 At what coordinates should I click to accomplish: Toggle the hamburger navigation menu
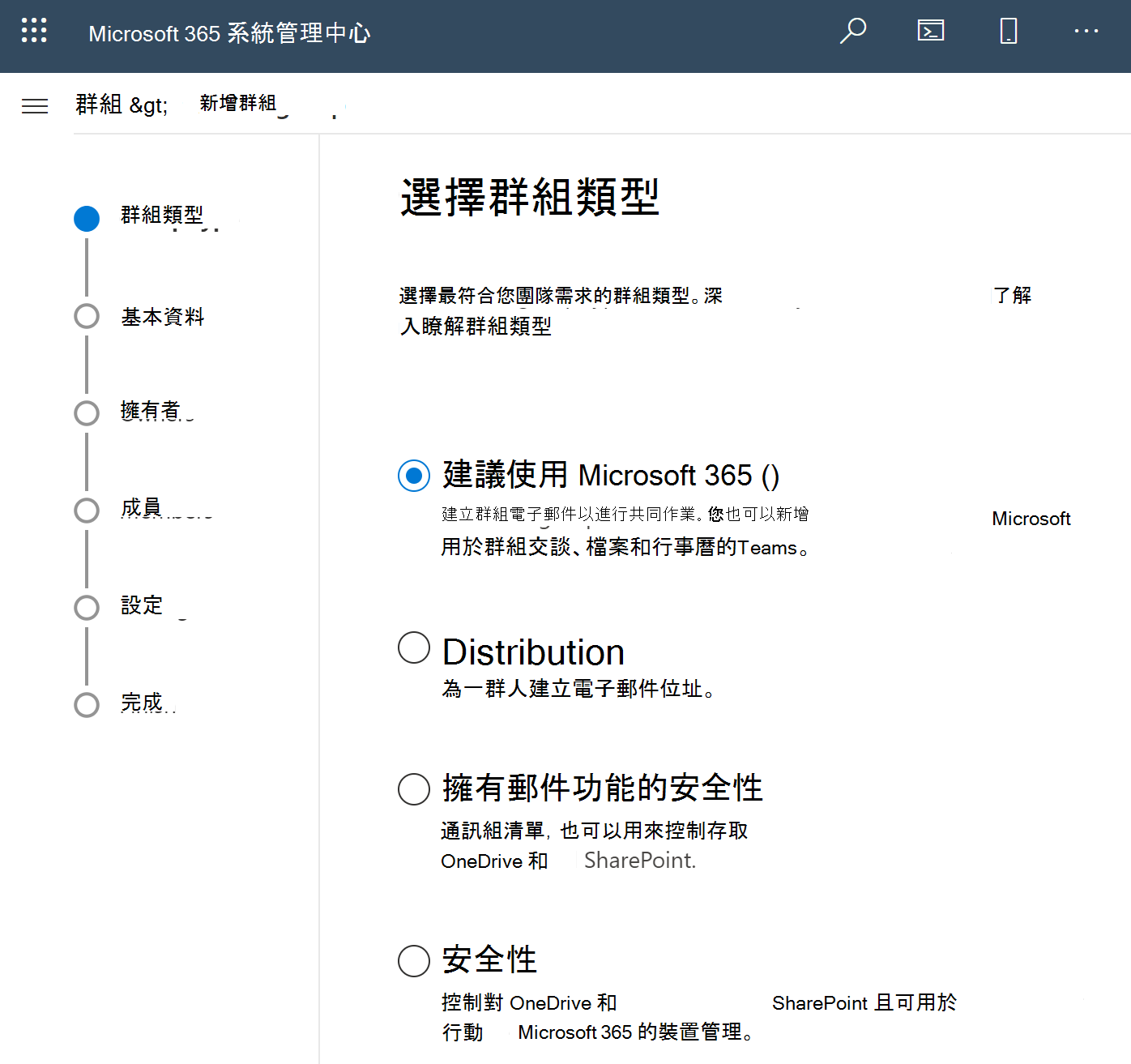click(x=35, y=105)
